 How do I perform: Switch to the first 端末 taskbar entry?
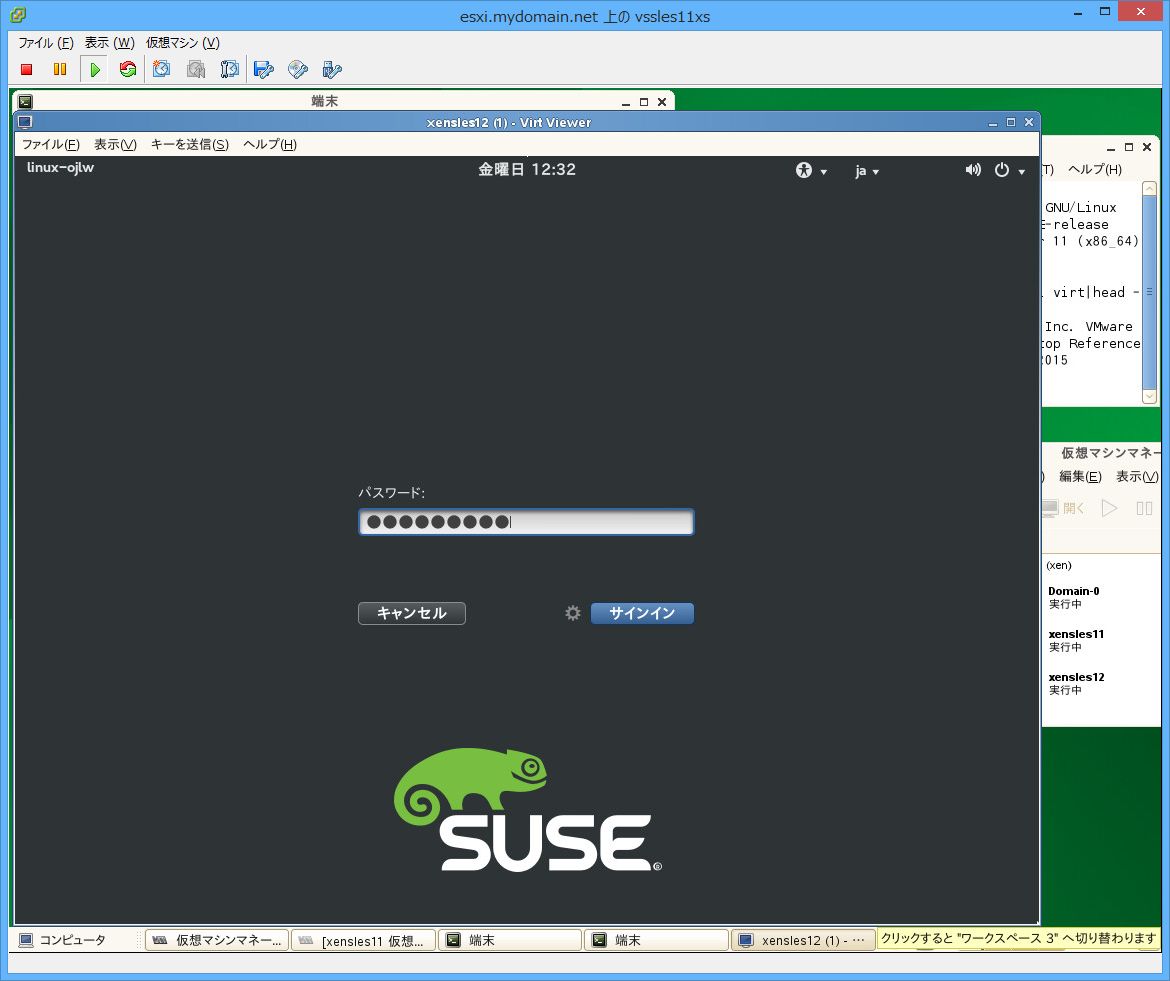click(510, 940)
